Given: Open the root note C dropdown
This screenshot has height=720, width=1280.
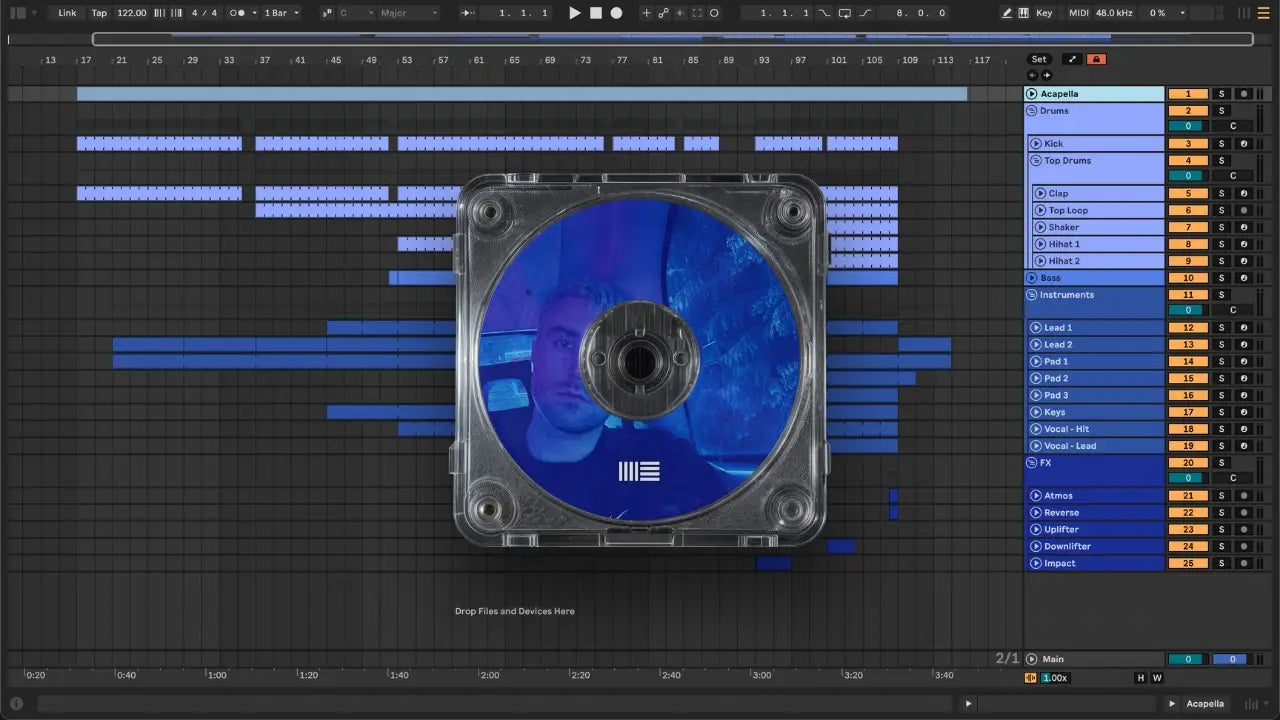Looking at the screenshot, I should (357, 13).
